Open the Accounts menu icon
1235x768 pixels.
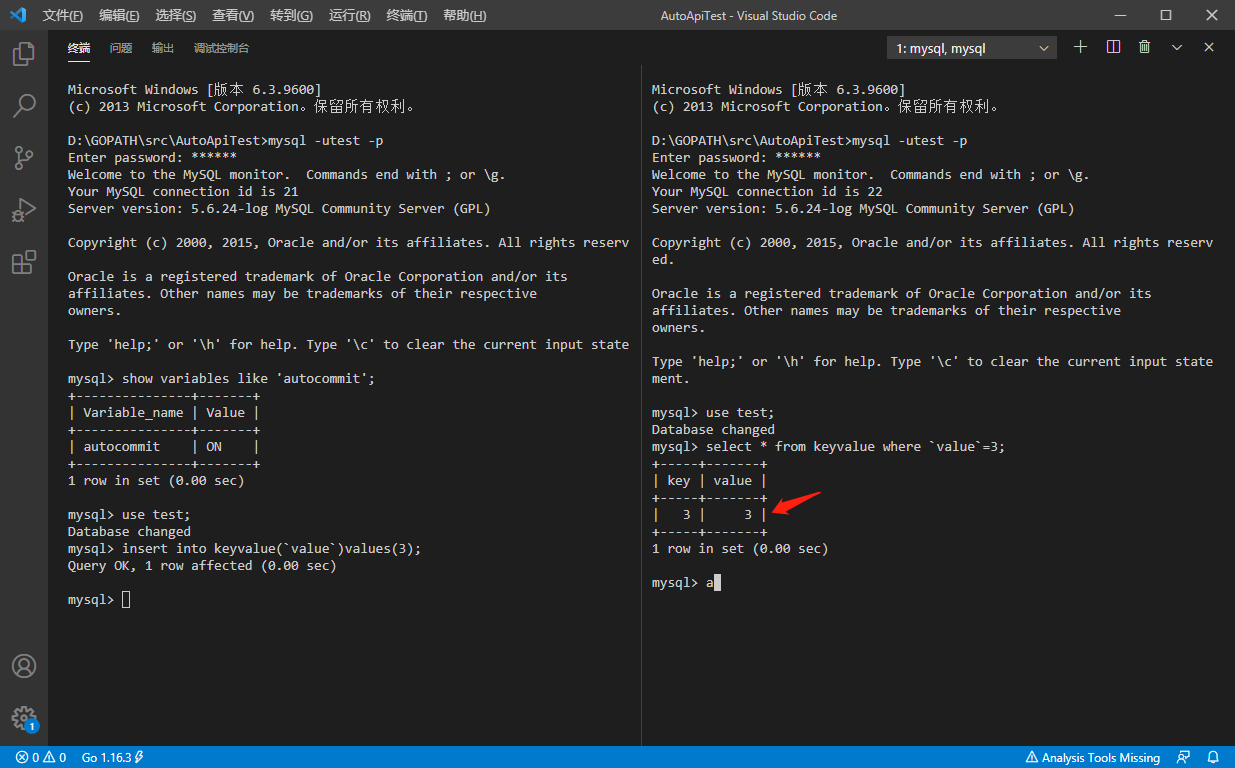point(24,666)
